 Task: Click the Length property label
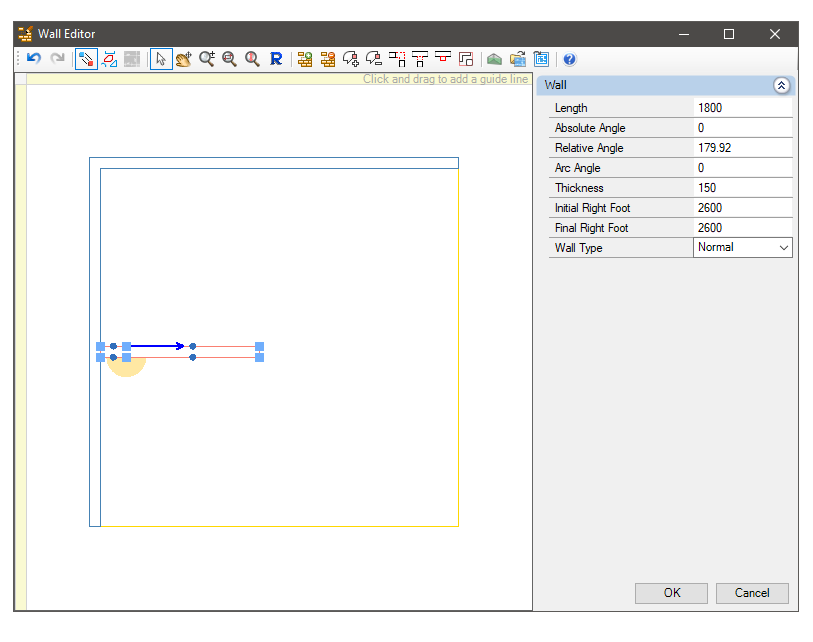[x=571, y=108]
